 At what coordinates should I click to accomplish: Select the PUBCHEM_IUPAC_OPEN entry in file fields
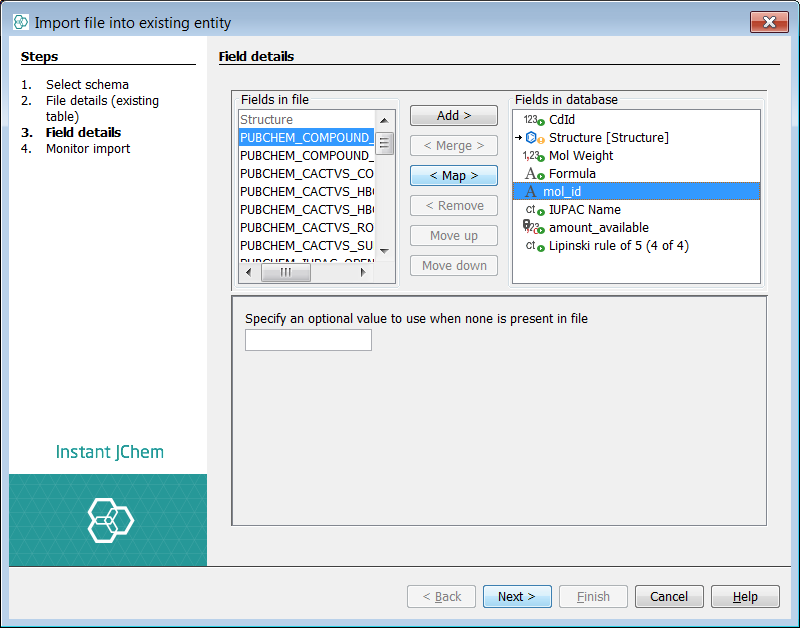pyautogui.click(x=306, y=259)
